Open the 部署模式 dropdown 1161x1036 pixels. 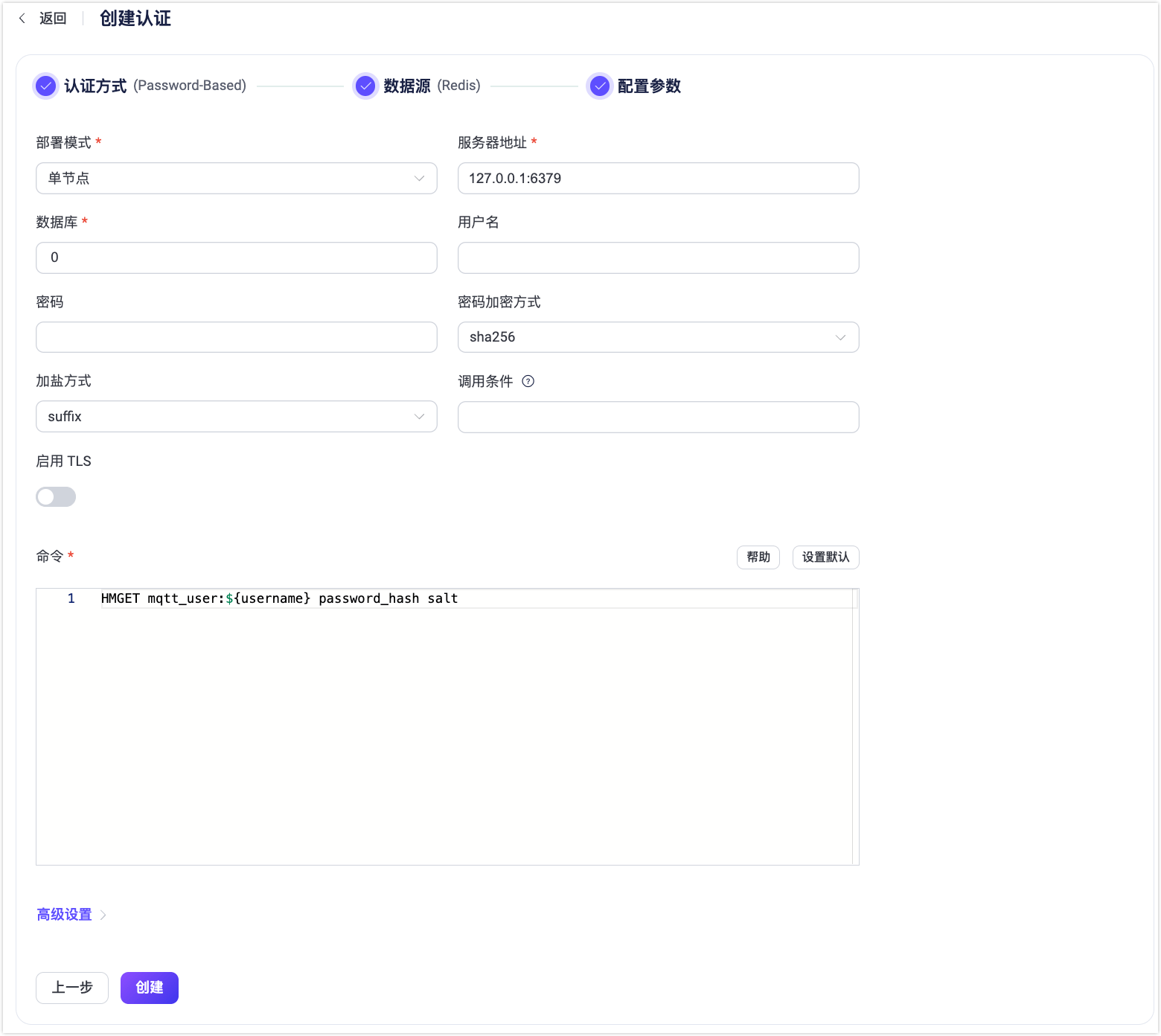[236, 178]
